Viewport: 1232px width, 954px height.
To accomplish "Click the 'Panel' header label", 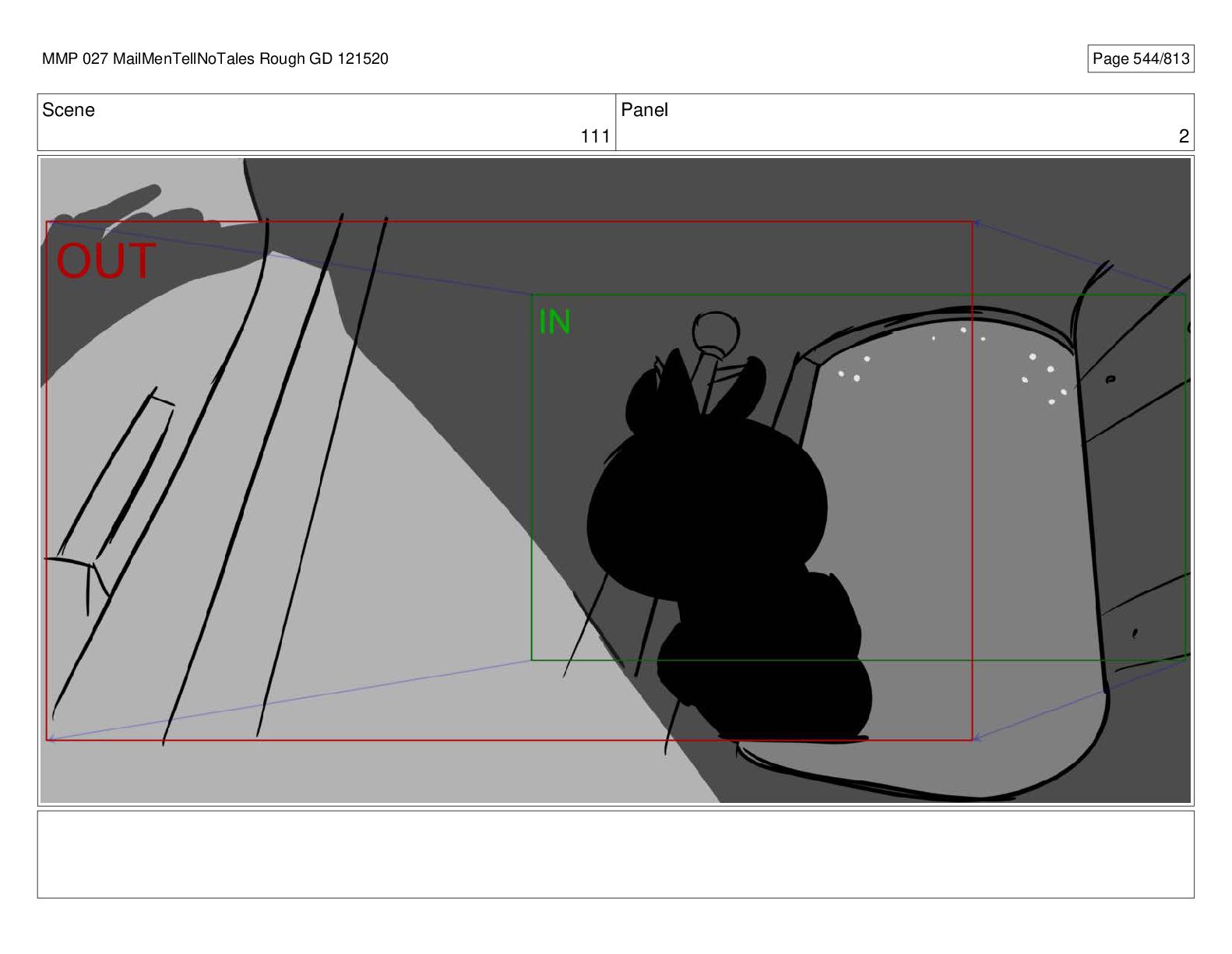I will [x=644, y=110].
